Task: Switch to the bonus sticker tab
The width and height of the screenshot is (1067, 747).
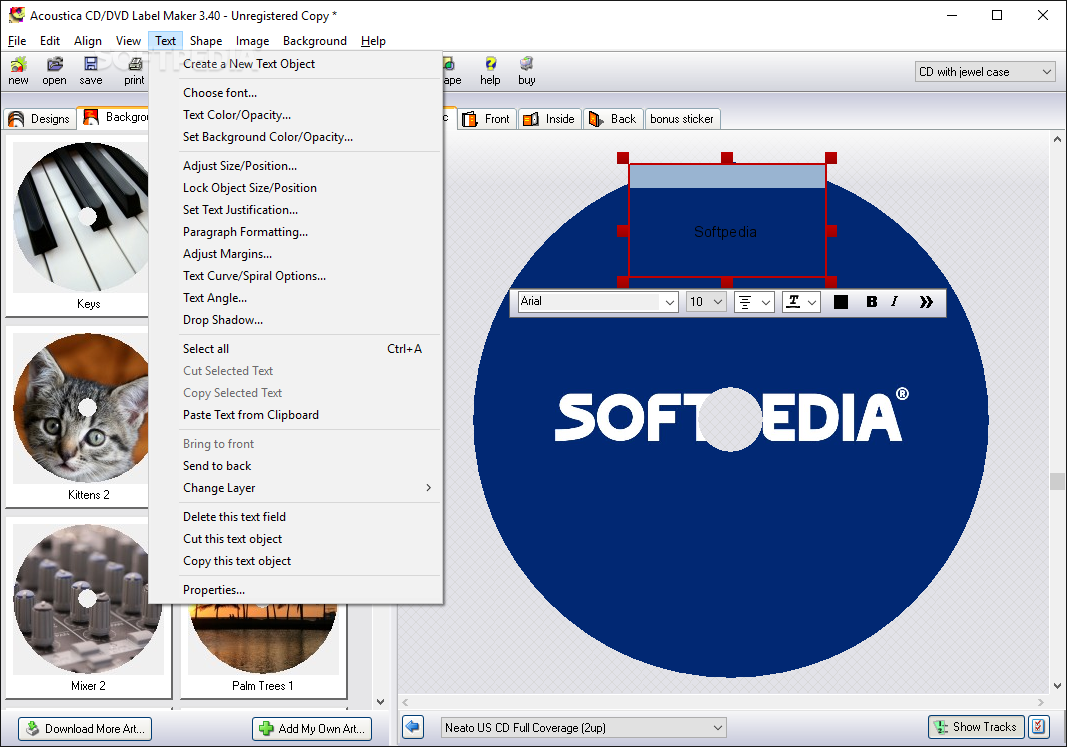Action: coord(682,119)
